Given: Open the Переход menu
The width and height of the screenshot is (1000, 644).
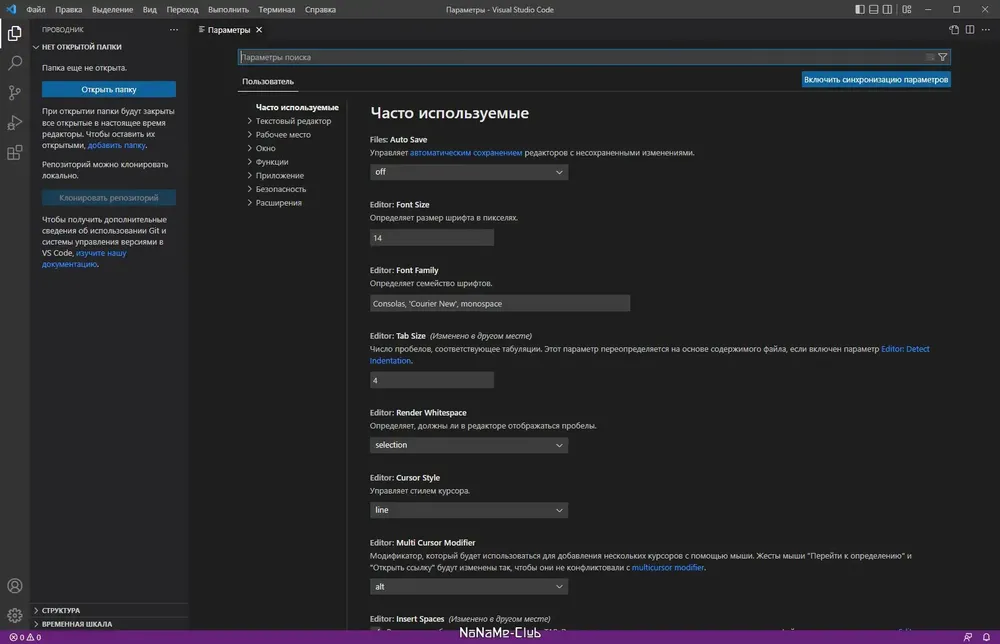Looking at the screenshot, I should (x=182, y=10).
